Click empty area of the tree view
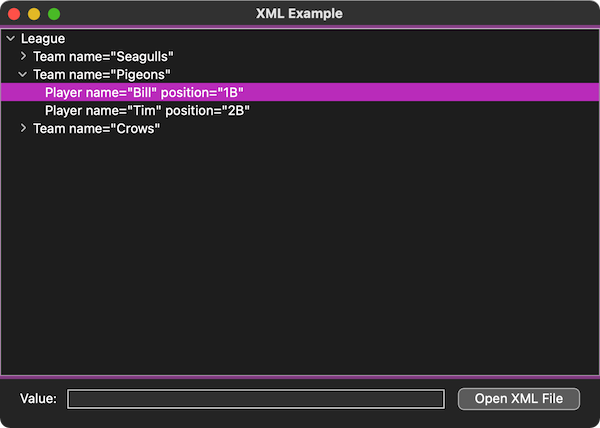The image size is (600, 428). [300, 252]
